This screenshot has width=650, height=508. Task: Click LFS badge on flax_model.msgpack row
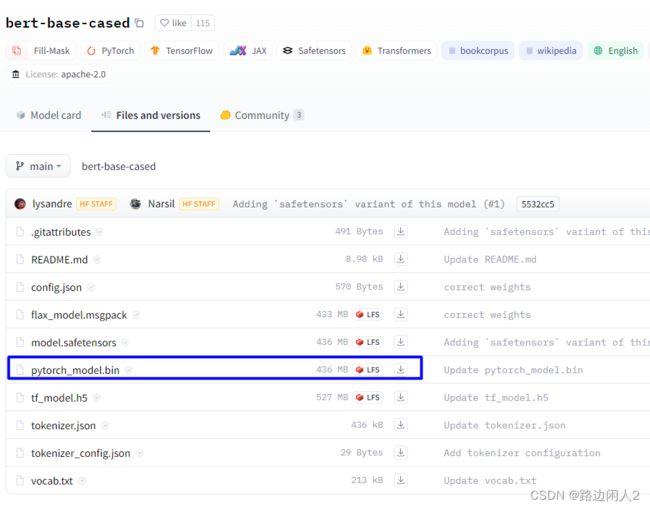(368, 314)
